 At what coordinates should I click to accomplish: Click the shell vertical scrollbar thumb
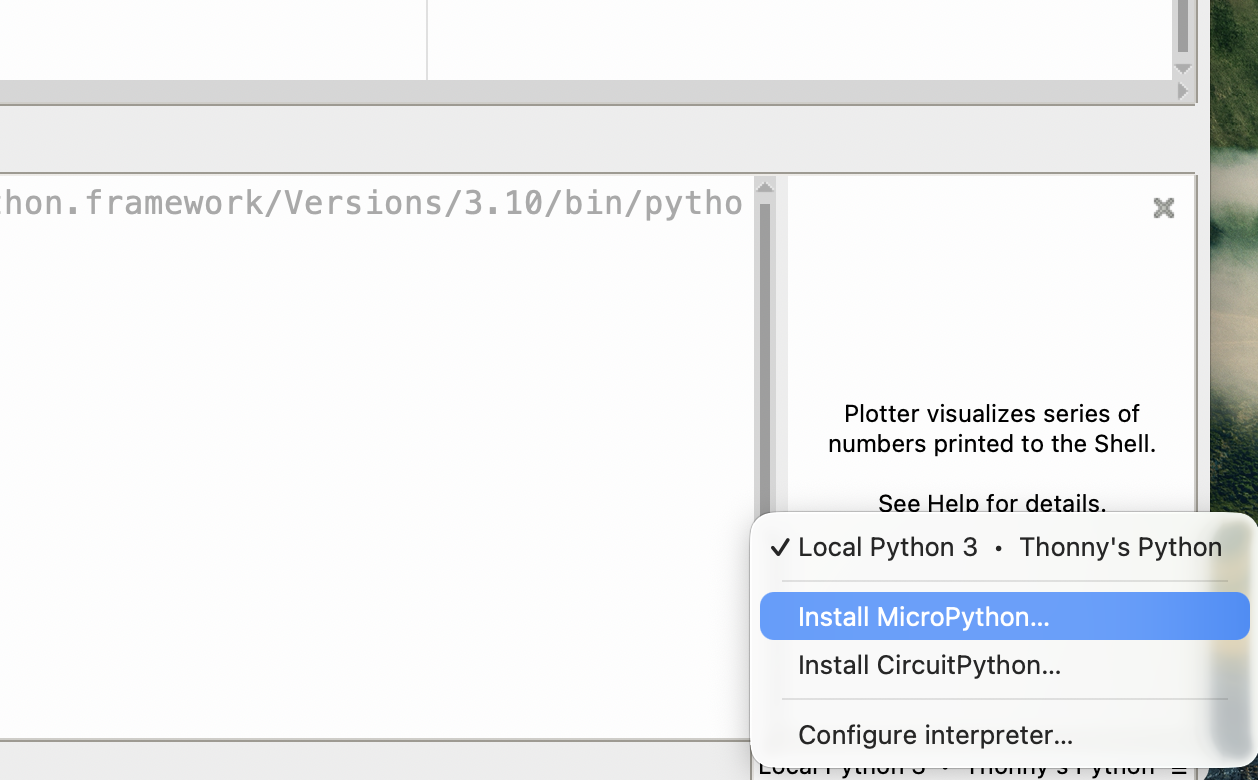pos(765,359)
